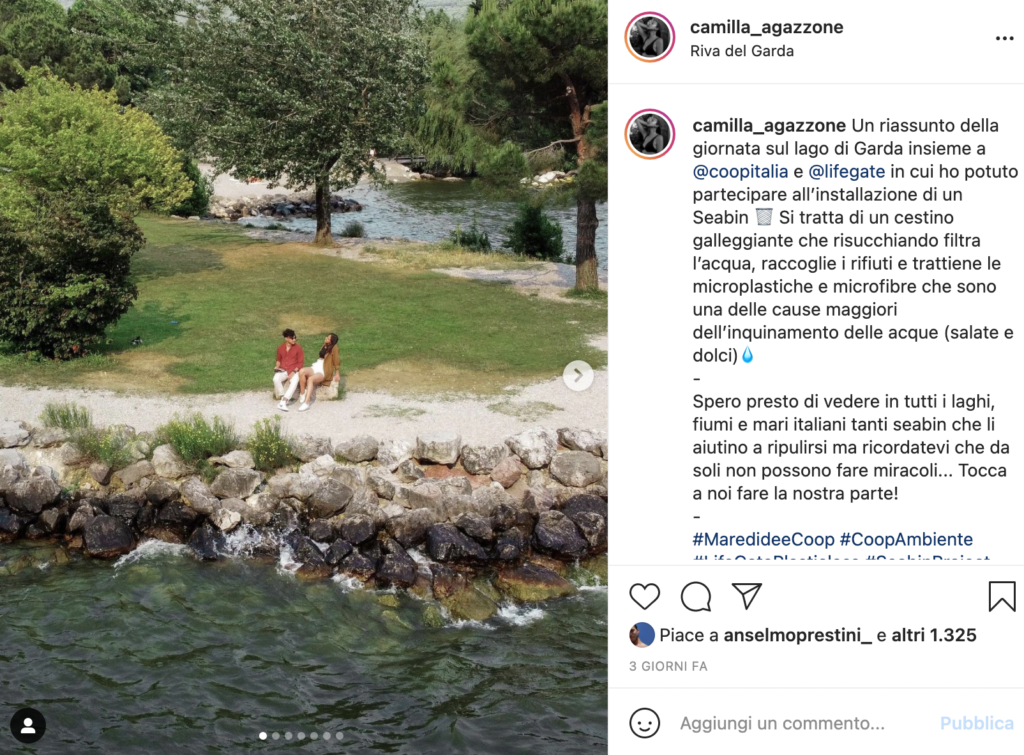This screenshot has height=755, width=1024.
Task: Open comments with speech bubble icon
Action: 696,596
